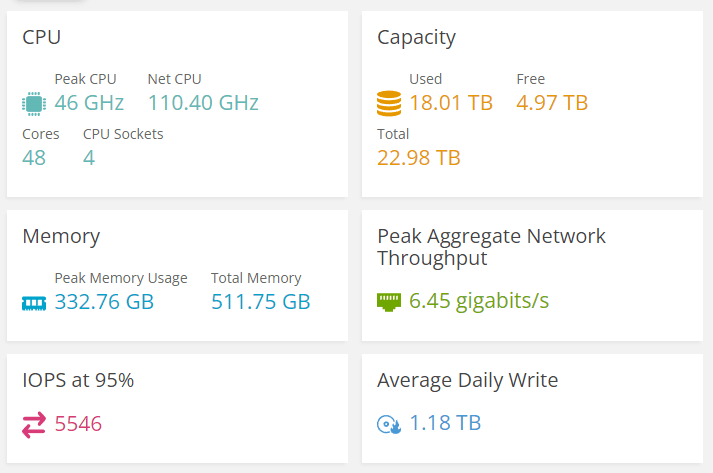Click the IOPS swap arrows icon
713x473 pixels.
click(x=34, y=425)
